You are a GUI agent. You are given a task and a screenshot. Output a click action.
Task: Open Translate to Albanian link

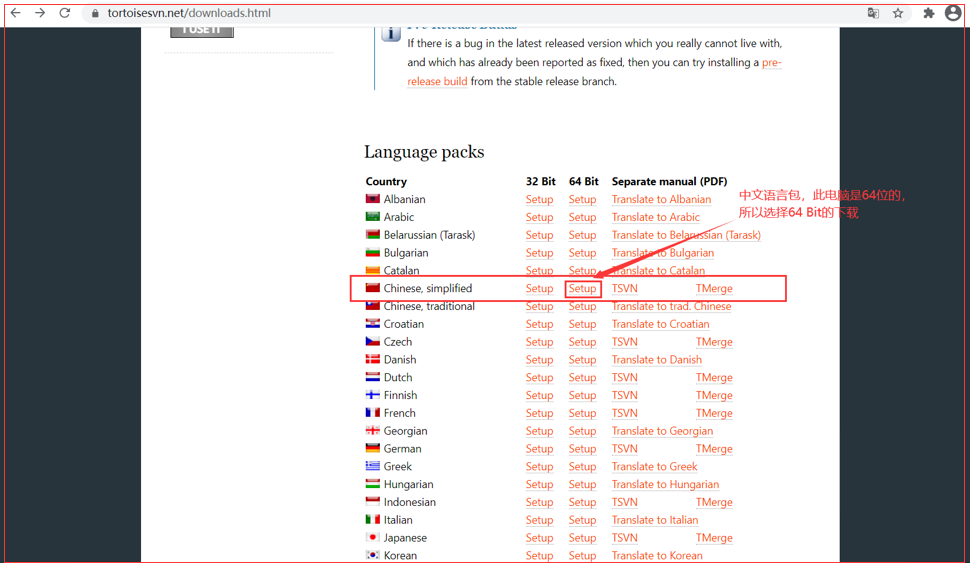[661, 199]
